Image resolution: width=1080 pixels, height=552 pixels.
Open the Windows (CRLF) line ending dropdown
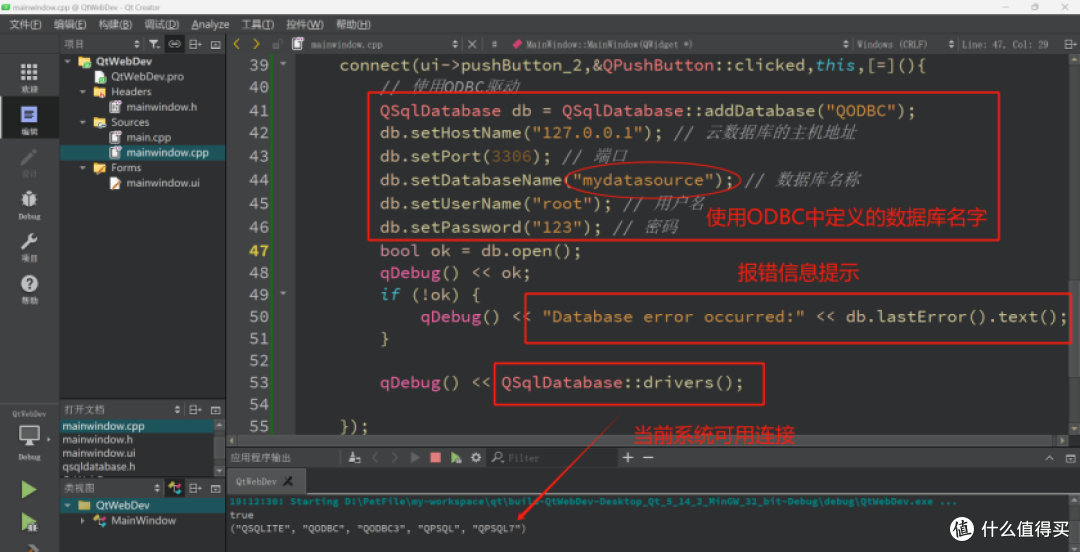904,44
